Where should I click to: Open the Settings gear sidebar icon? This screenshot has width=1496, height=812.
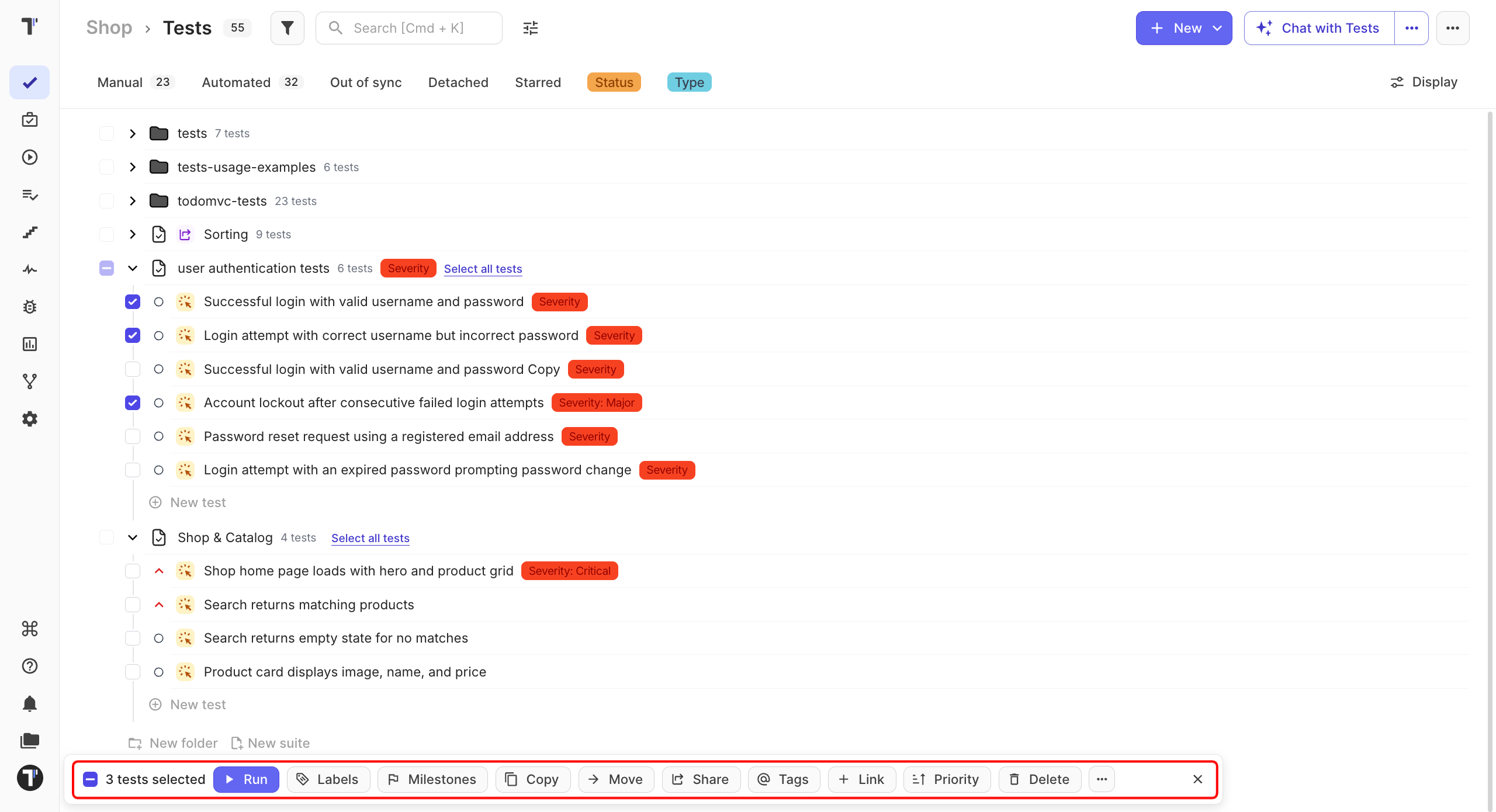coord(30,419)
